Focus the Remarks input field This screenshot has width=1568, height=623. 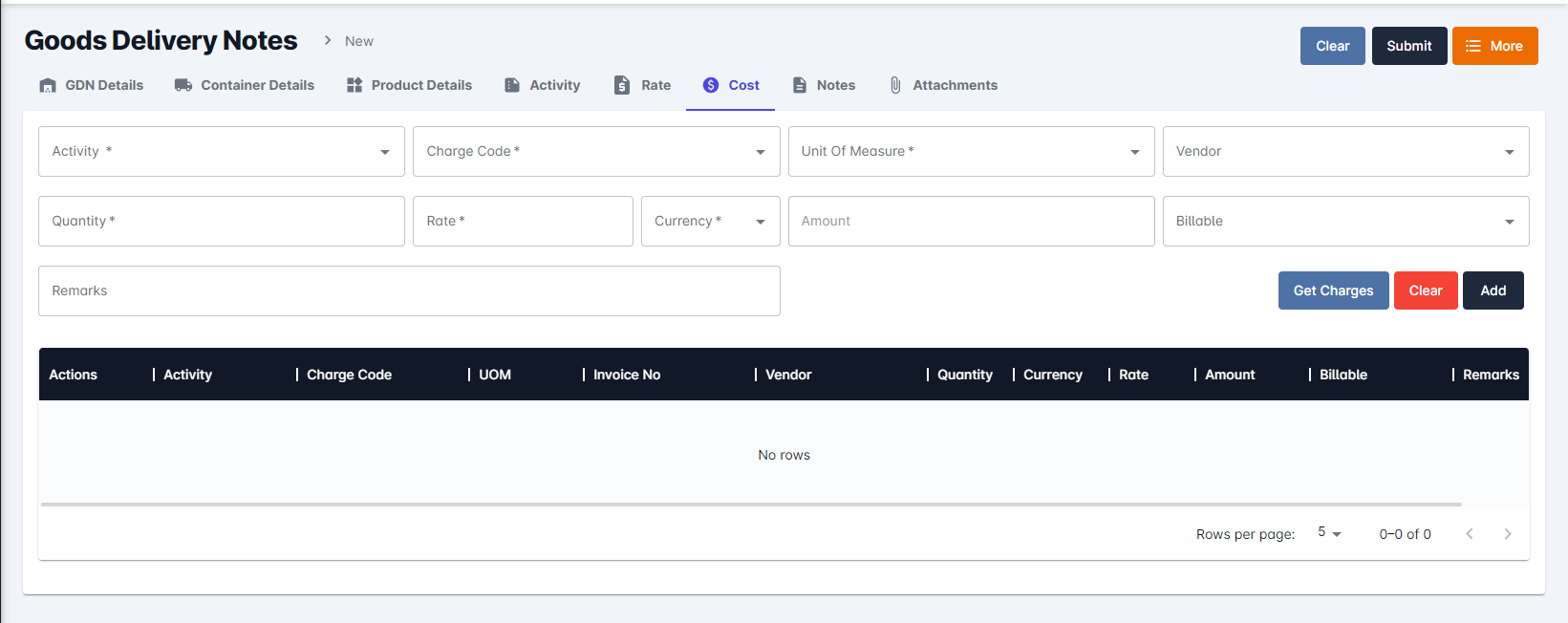(409, 291)
